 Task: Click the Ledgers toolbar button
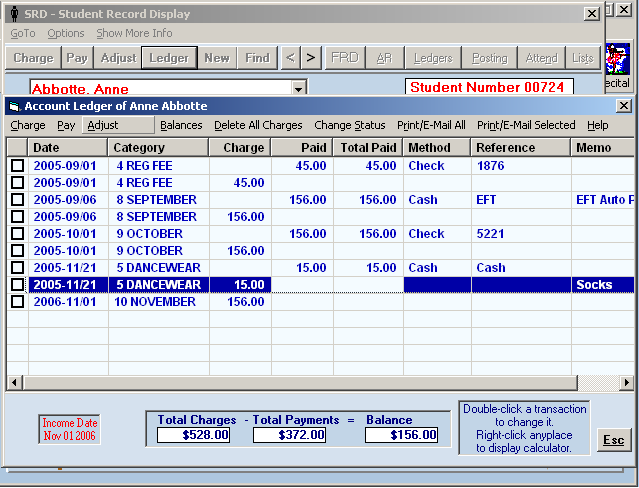433,58
